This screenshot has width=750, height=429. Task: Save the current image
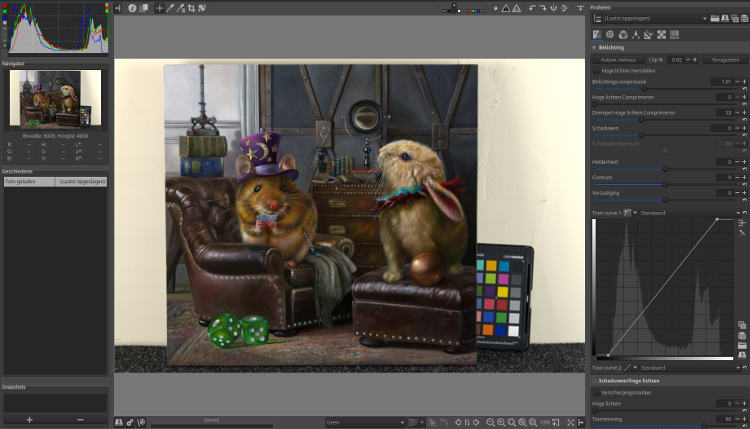(x=119, y=422)
